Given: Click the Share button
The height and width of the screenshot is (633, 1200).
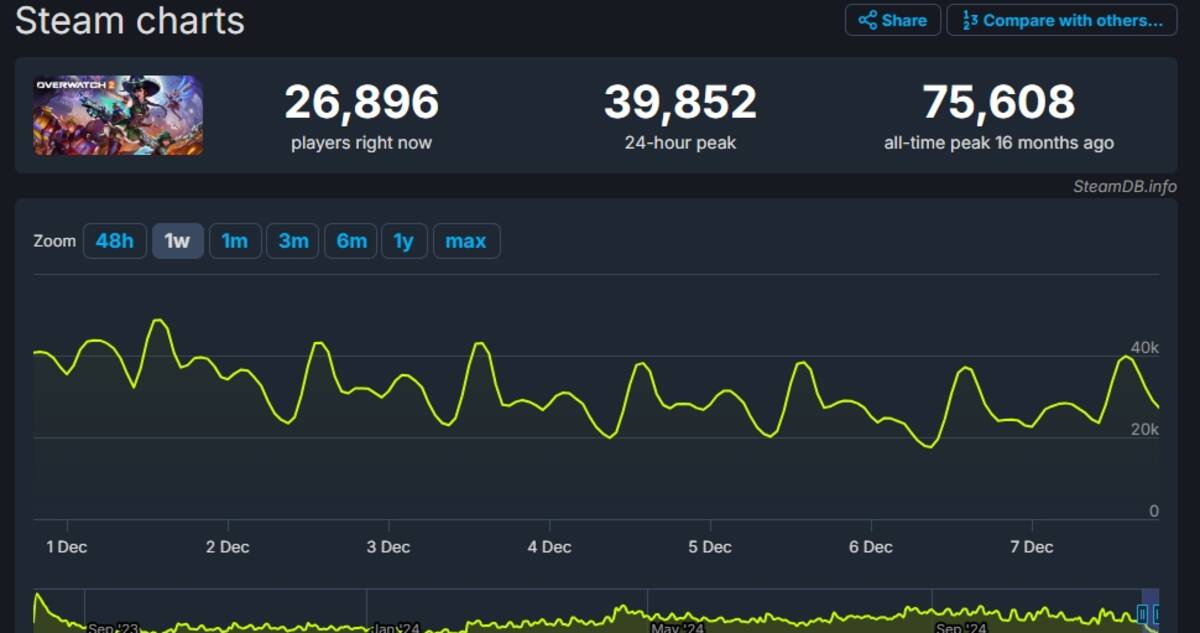Looking at the screenshot, I should coord(893,20).
